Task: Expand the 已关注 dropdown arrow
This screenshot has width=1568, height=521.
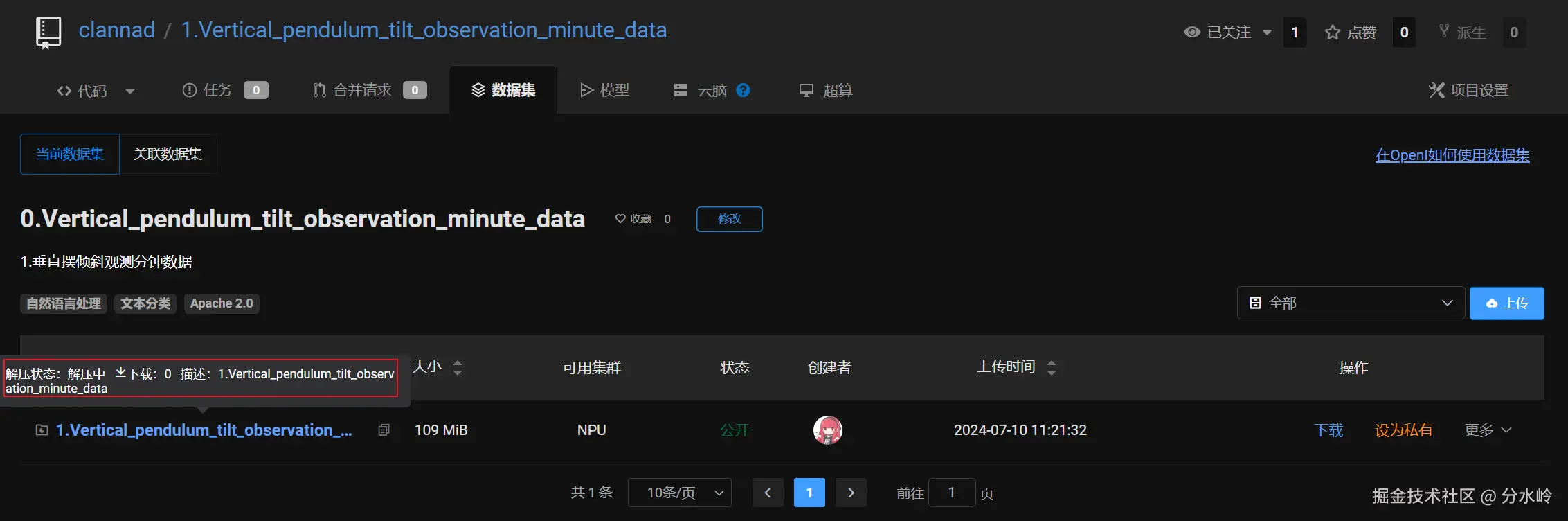Action: click(x=1267, y=33)
